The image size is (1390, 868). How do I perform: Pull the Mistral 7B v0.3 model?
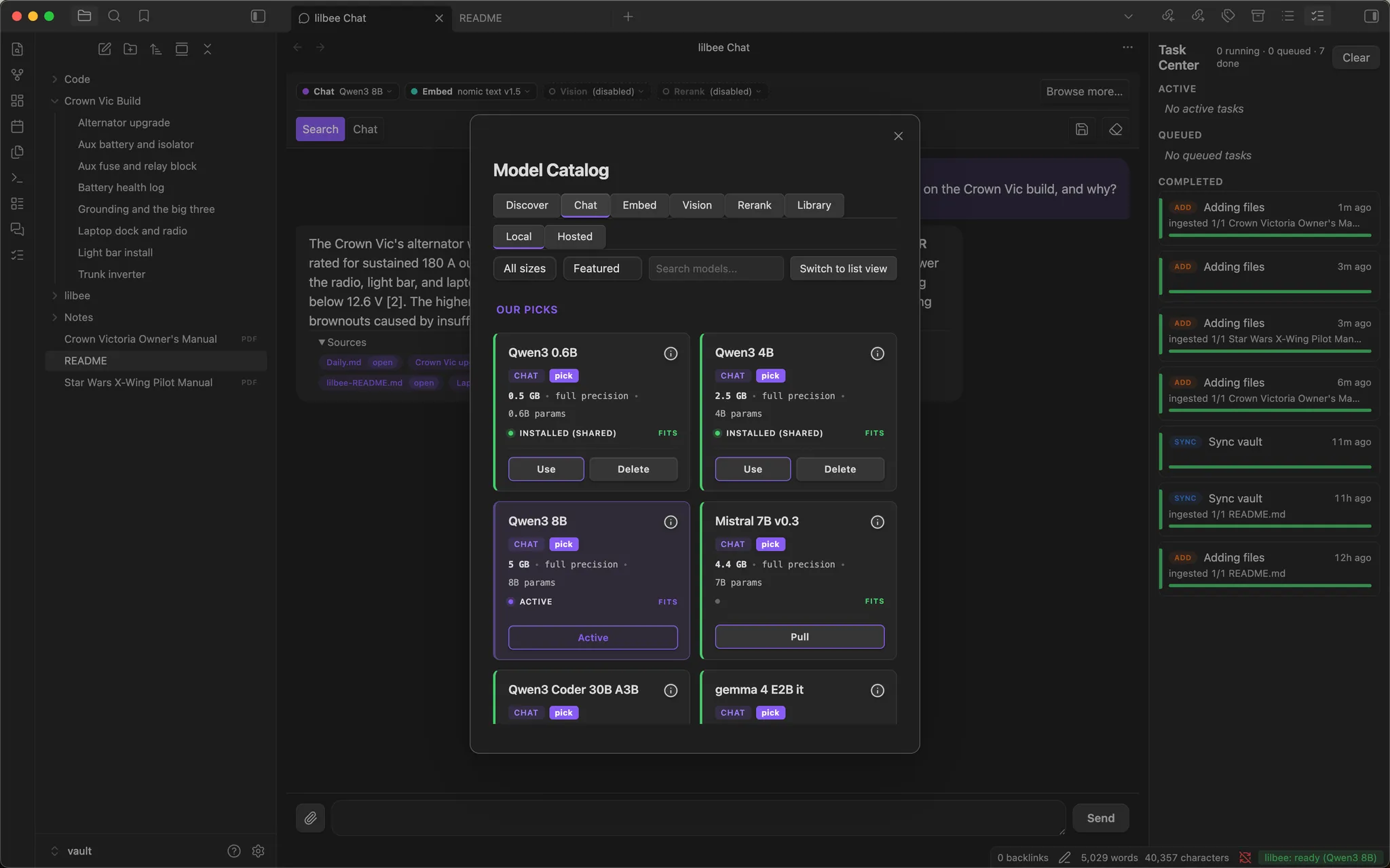click(x=800, y=637)
